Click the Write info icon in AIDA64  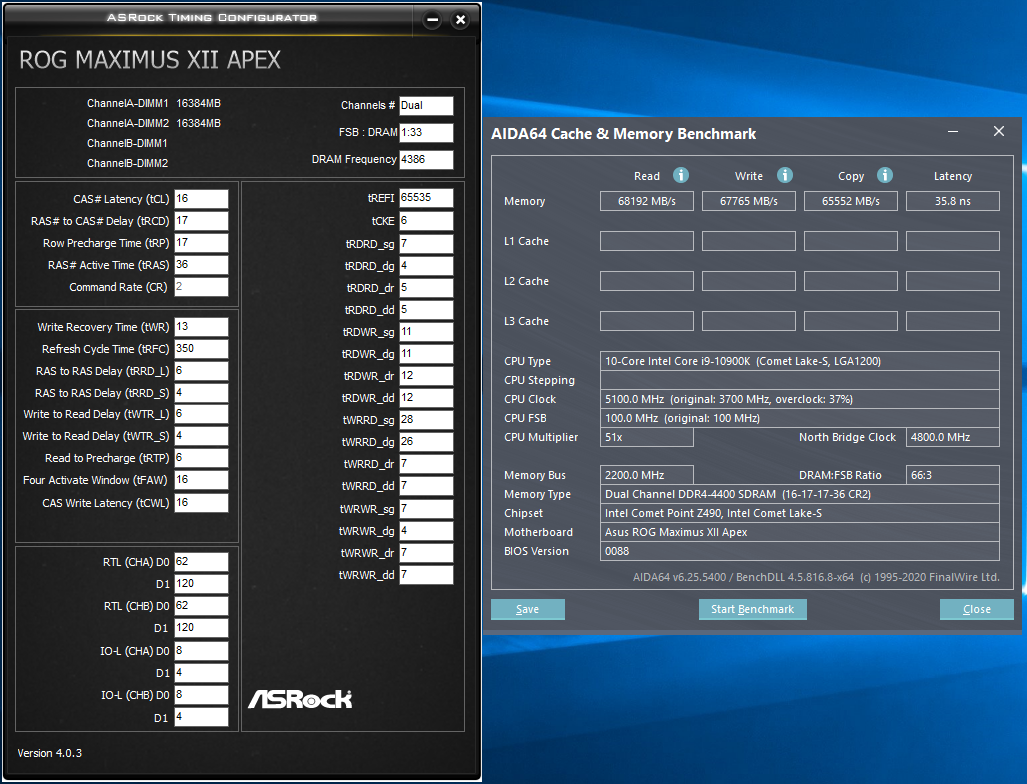click(x=785, y=175)
